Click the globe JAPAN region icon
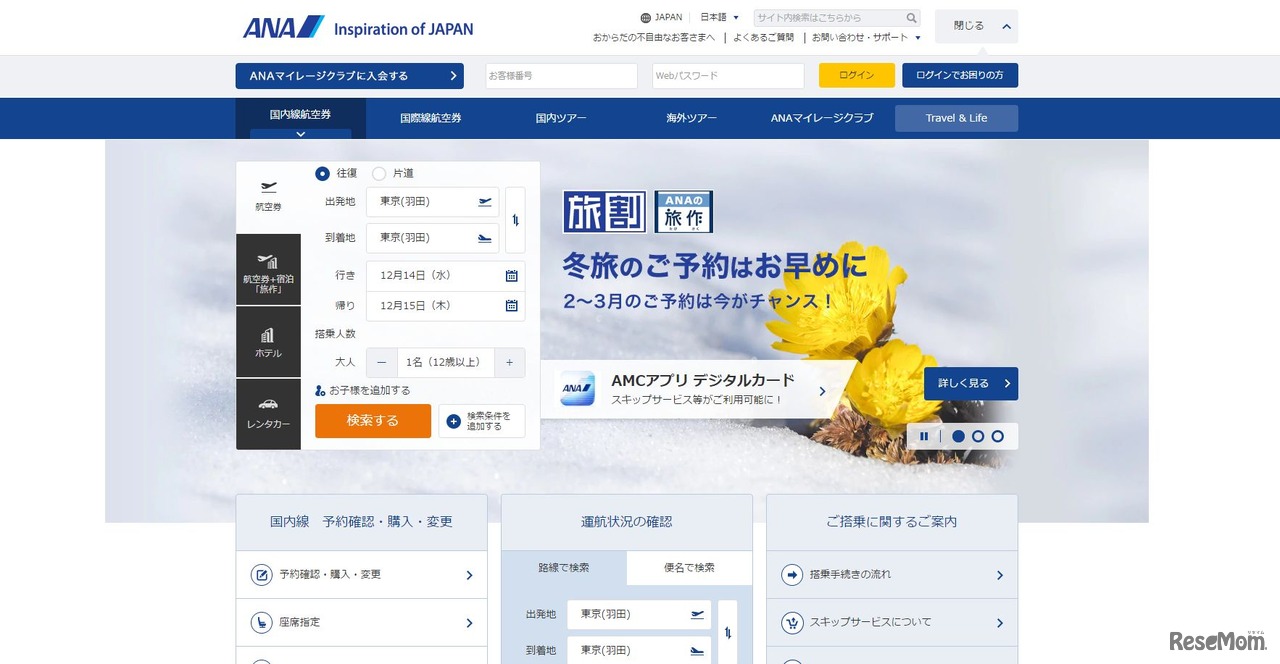Viewport: 1280px width, 664px height. [x=645, y=18]
